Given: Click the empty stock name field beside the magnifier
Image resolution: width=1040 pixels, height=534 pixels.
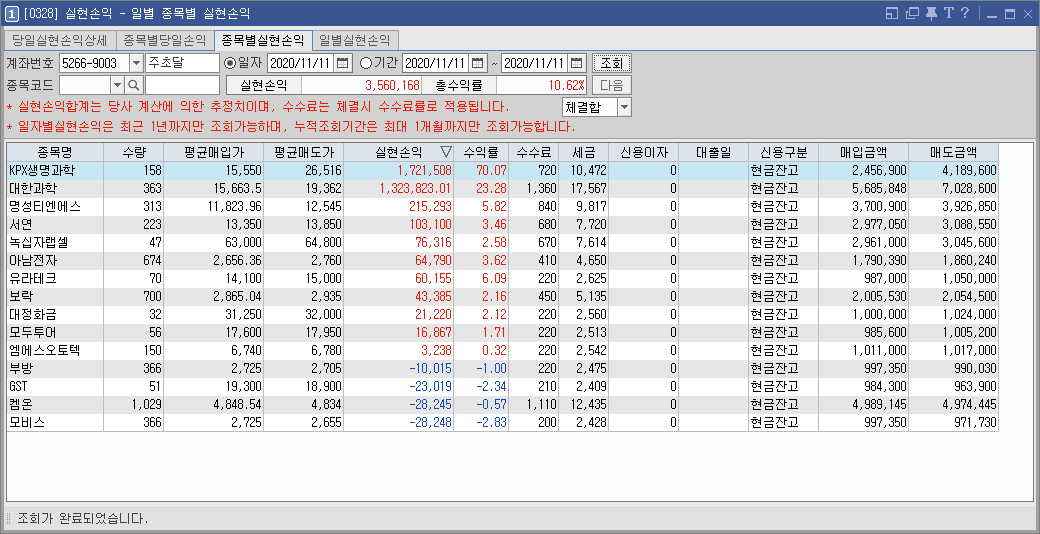Looking at the screenshot, I should coord(182,85).
